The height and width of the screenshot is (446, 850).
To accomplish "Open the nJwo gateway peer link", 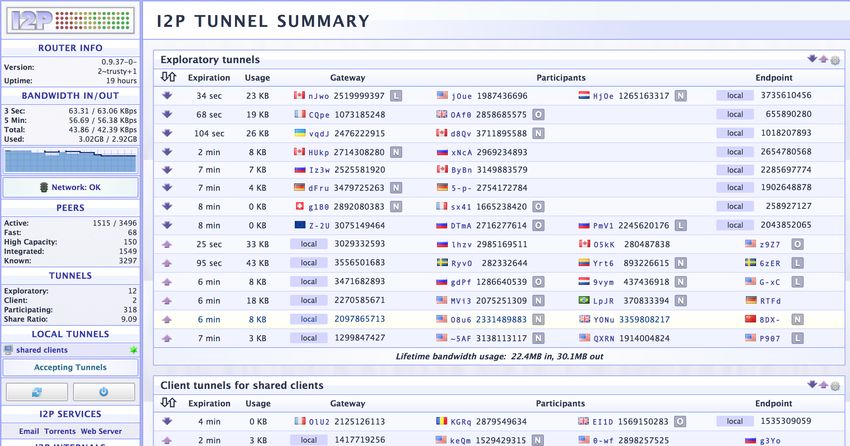I will (x=319, y=96).
